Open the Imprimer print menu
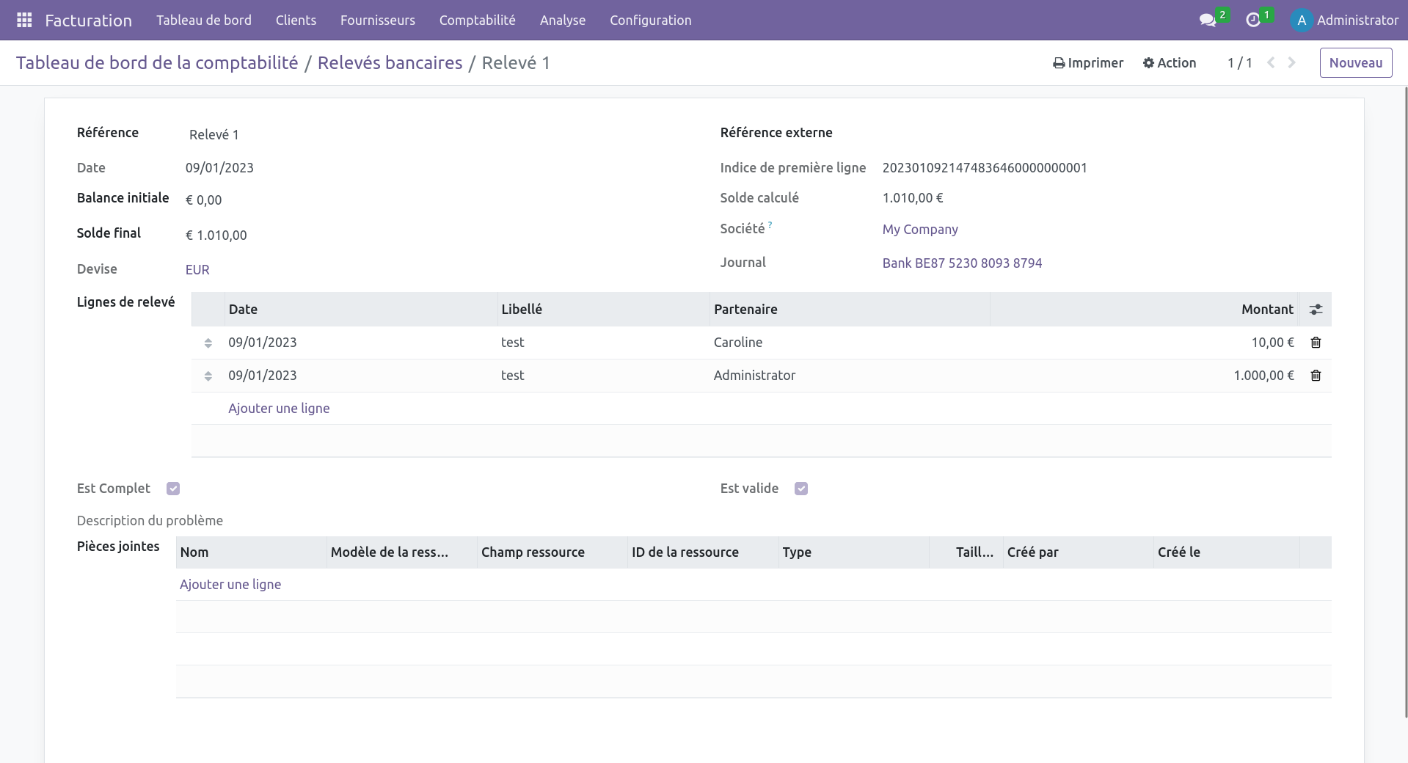 (x=1088, y=63)
